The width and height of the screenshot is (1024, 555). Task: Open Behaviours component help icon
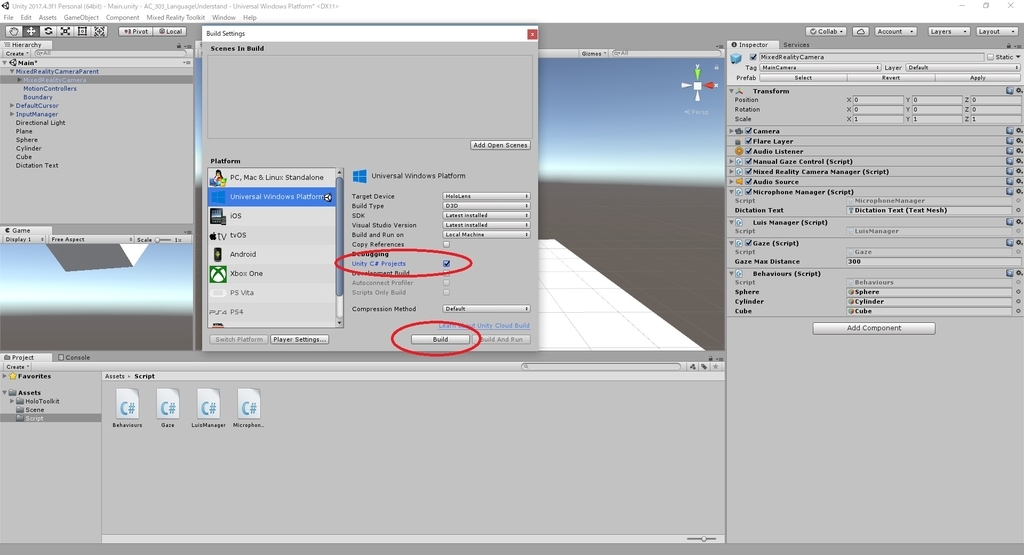pos(1010,274)
